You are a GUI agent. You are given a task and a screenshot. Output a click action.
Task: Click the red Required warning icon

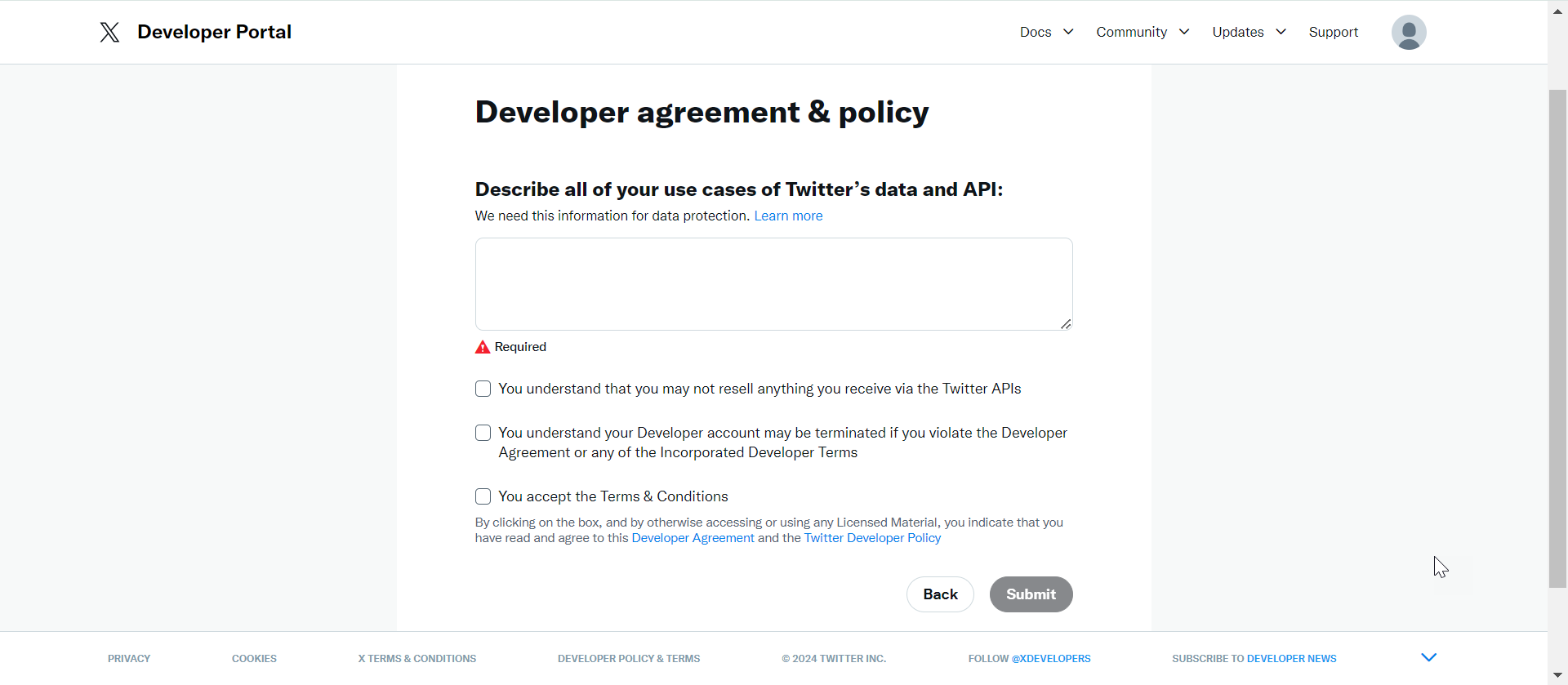tap(483, 347)
